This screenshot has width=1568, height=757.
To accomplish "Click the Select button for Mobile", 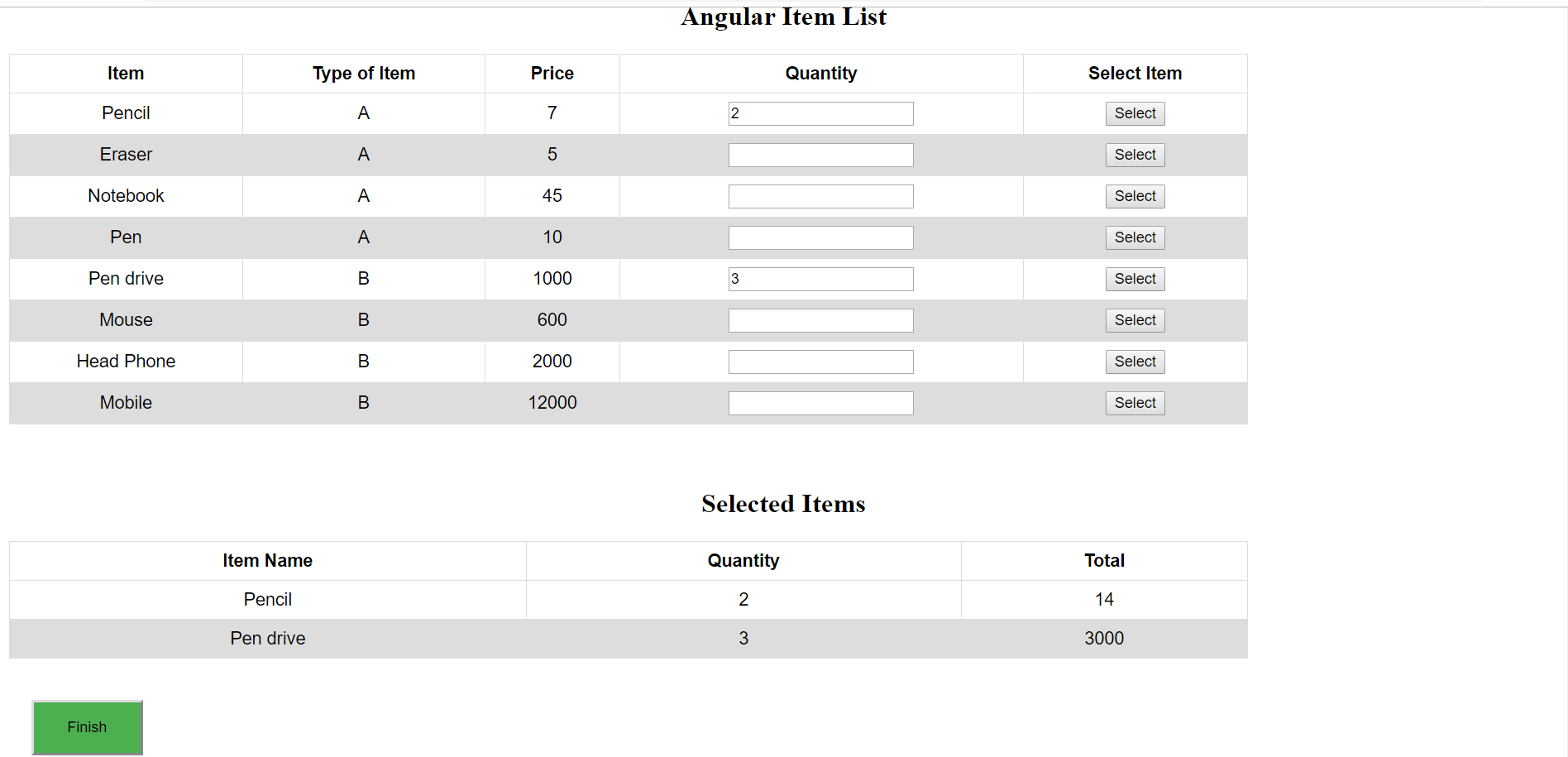I will tap(1135, 403).
